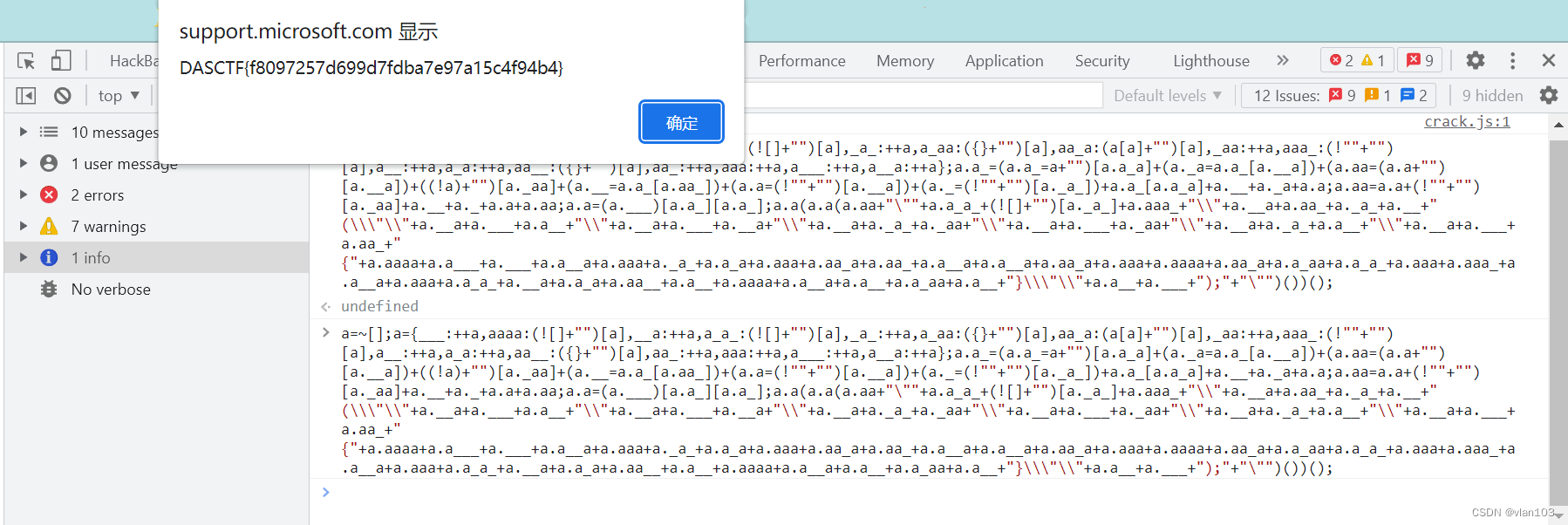Screen dimensions: 1568x525
Task: Open console settings gear beside hidden count
Action: 1548,96
